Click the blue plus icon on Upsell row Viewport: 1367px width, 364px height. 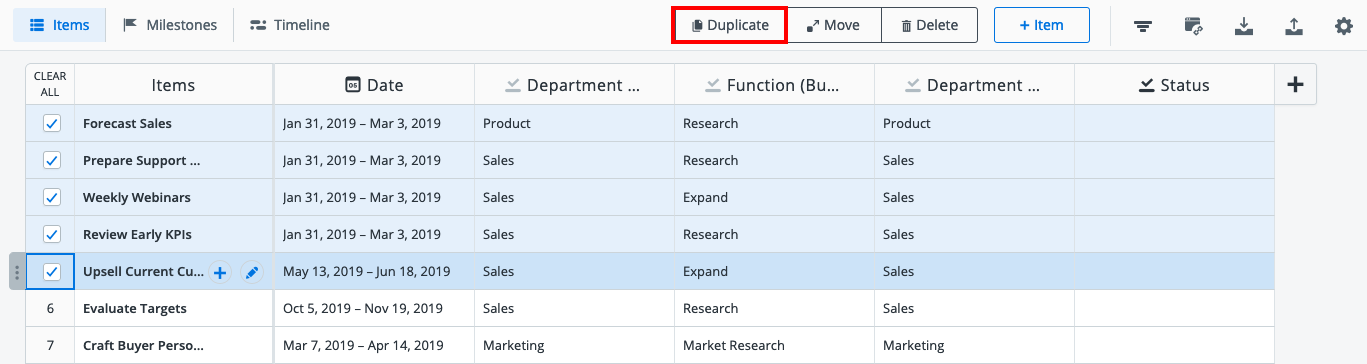click(x=220, y=272)
